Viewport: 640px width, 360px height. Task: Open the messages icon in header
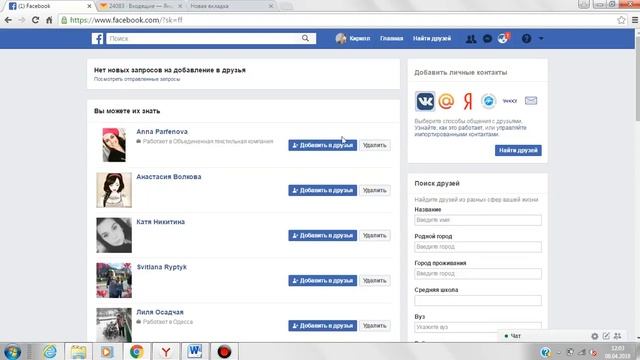coord(487,39)
